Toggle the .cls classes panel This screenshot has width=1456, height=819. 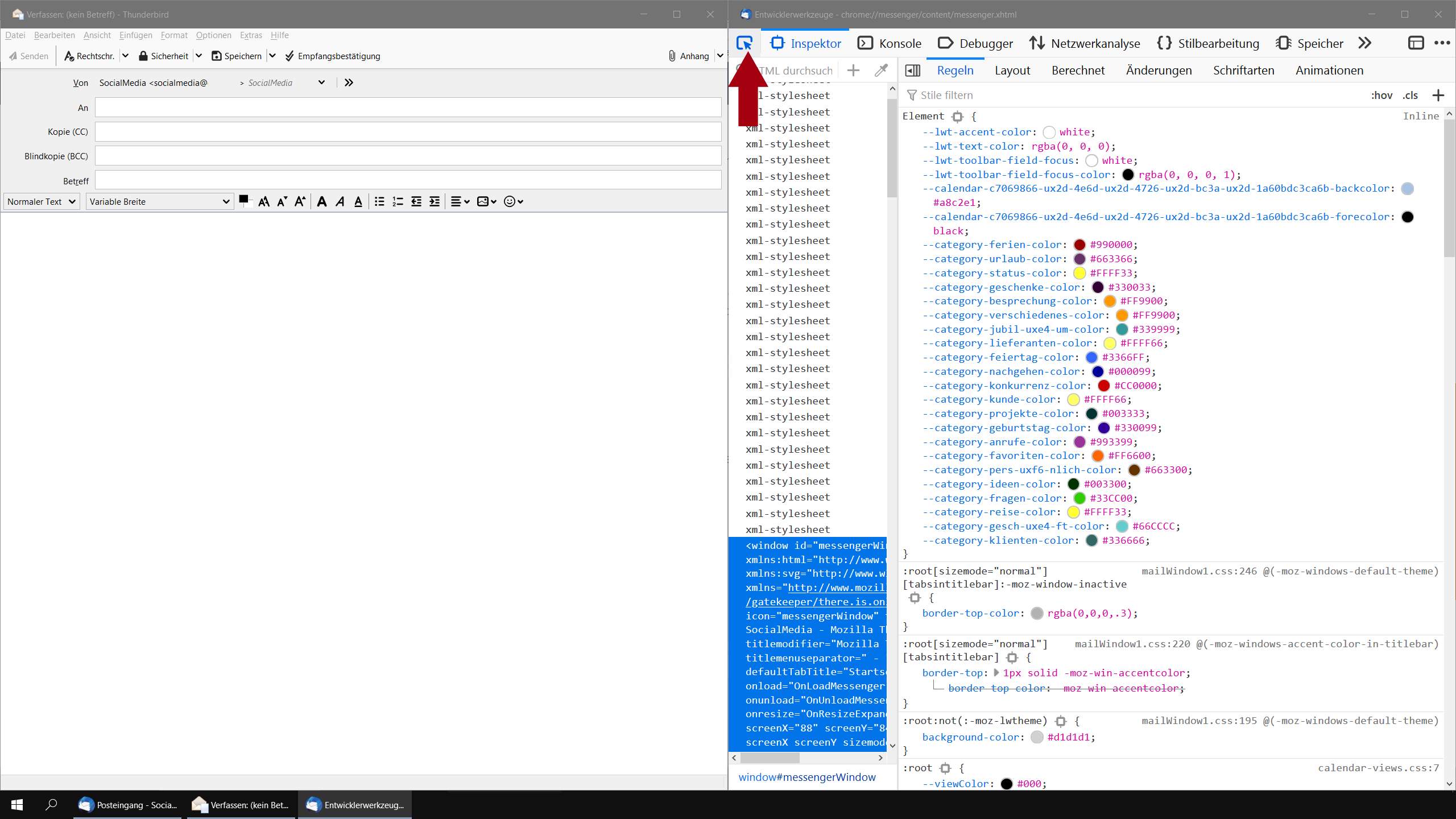(x=1410, y=95)
